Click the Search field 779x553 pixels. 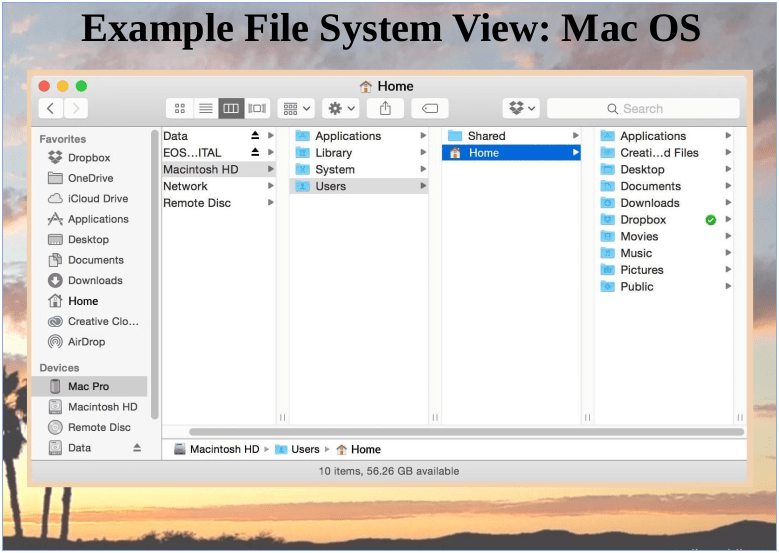coord(642,108)
